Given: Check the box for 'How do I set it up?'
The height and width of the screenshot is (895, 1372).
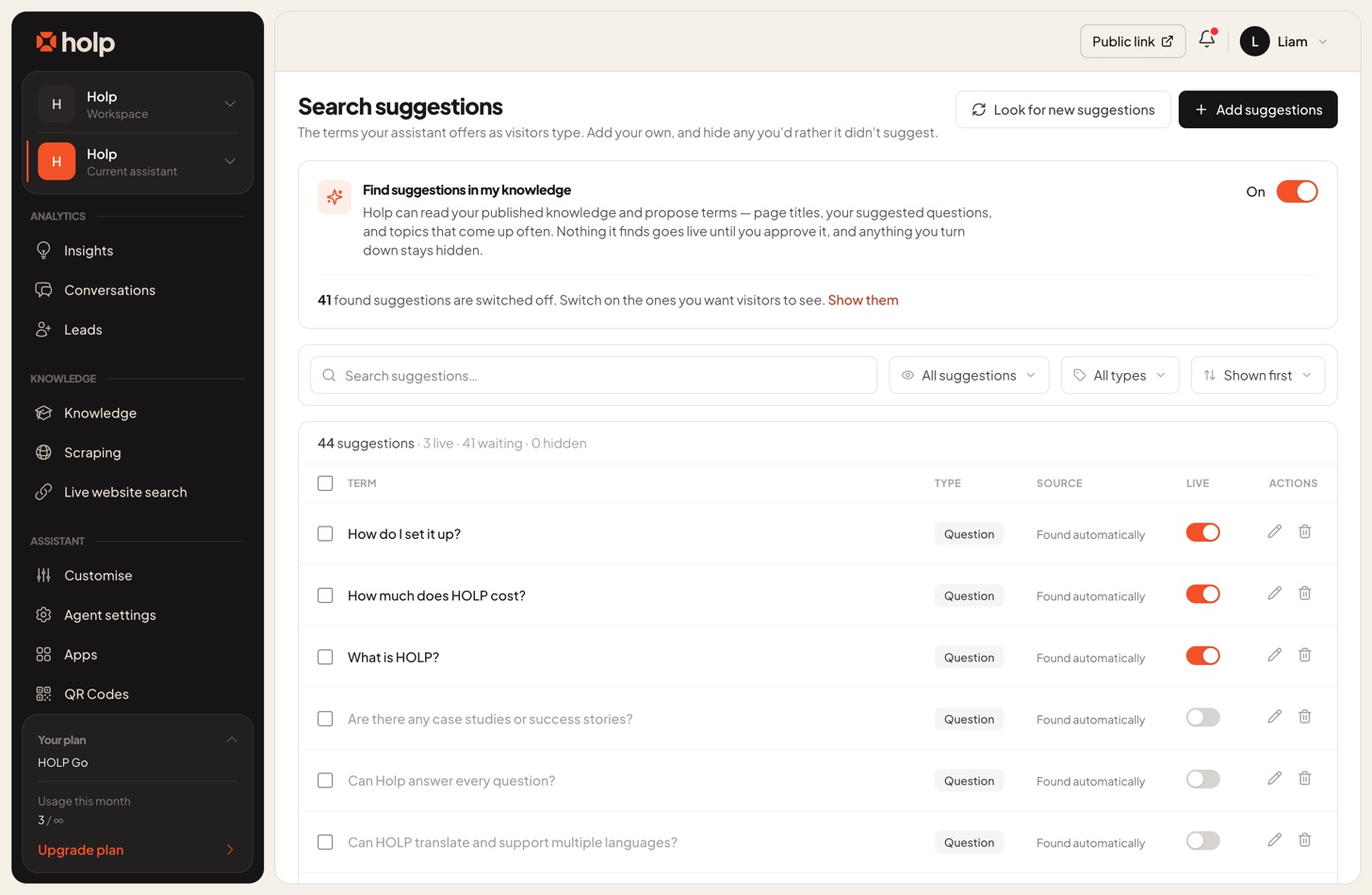Looking at the screenshot, I should [x=325, y=534].
